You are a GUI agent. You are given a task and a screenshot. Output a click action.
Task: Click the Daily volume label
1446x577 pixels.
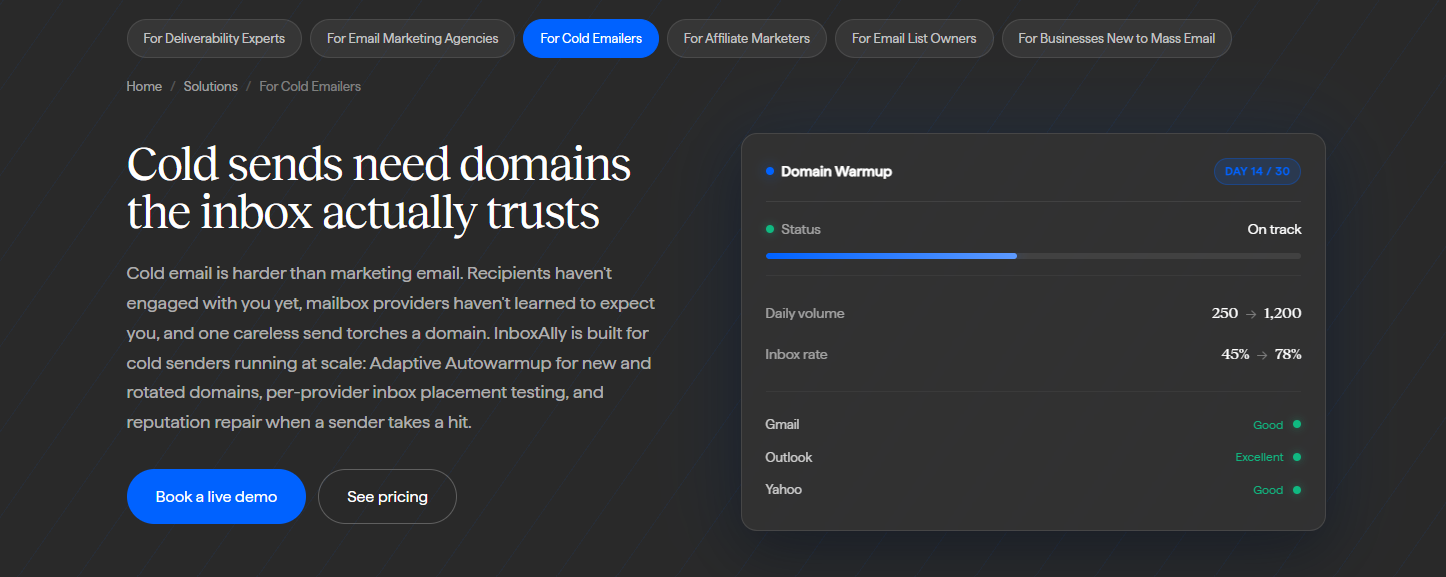pos(805,313)
